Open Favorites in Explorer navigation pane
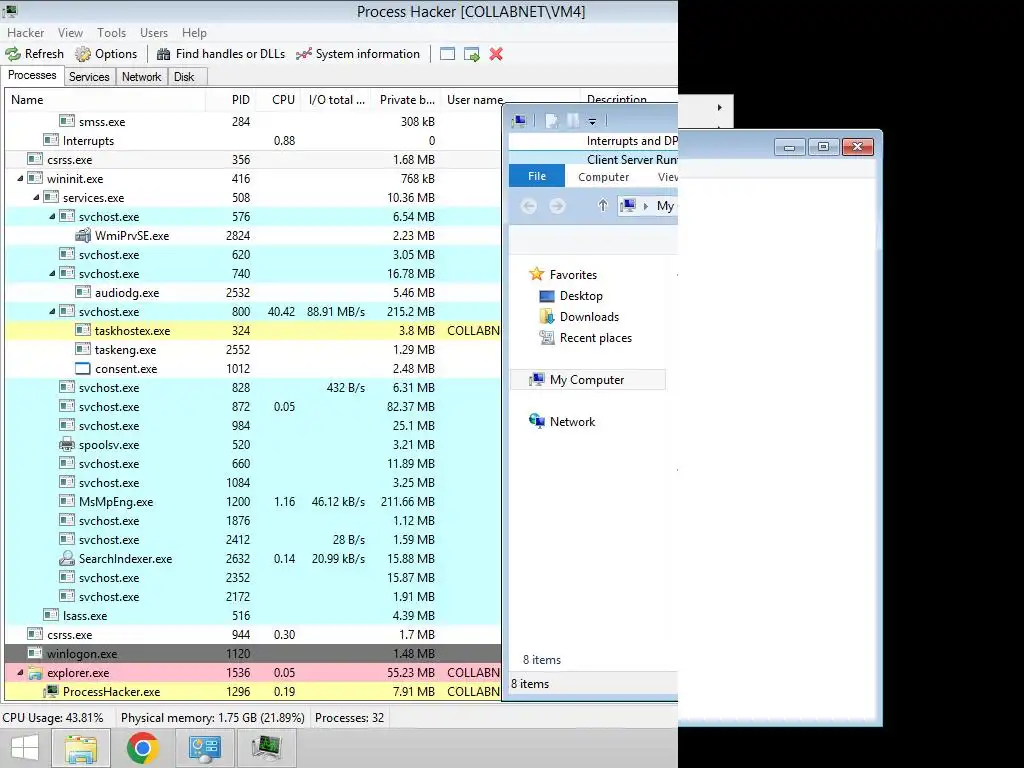The height and width of the screenshot is (768, 1024). [x=573, y=275]
